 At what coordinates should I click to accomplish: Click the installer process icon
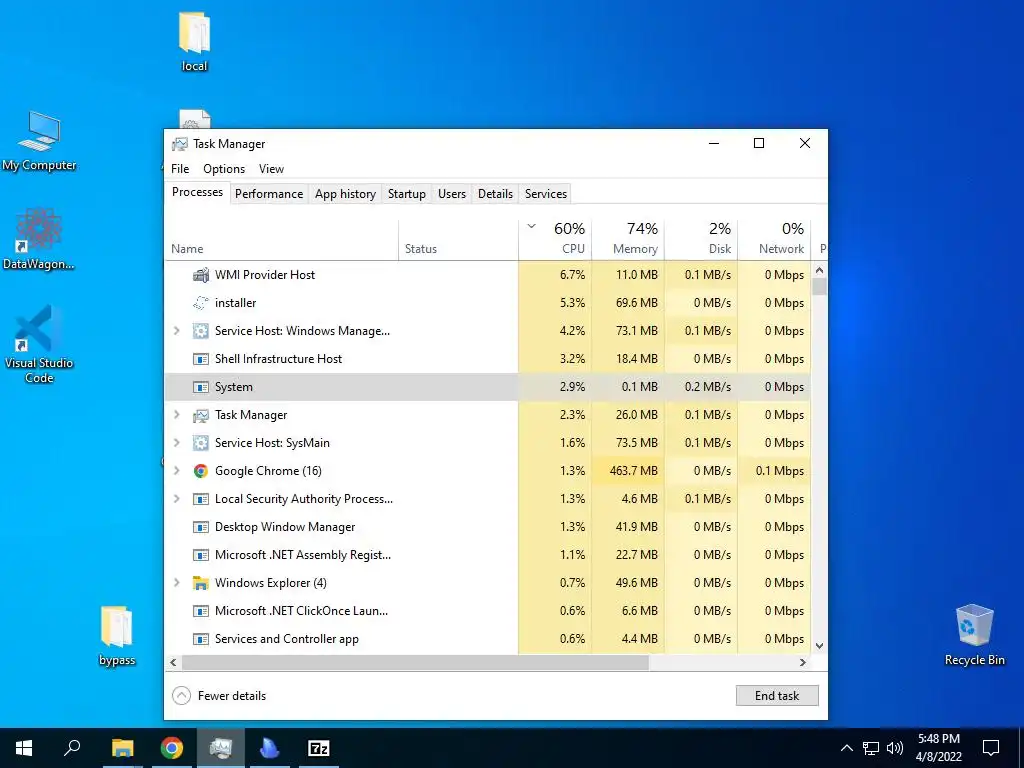[201, 303]
